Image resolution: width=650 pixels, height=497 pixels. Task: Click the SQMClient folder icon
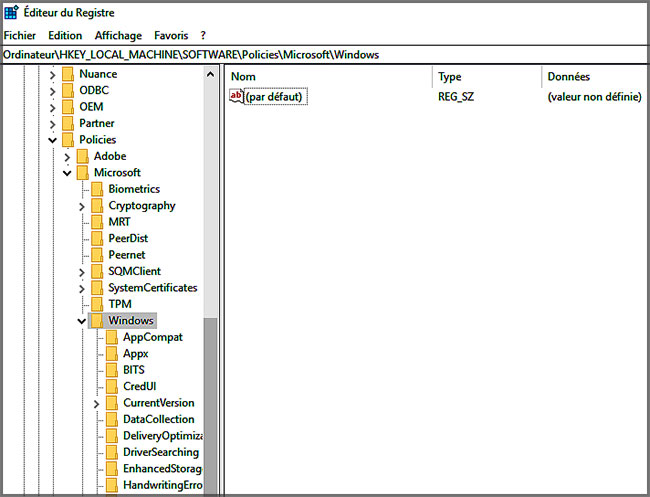tap(97, 272)
